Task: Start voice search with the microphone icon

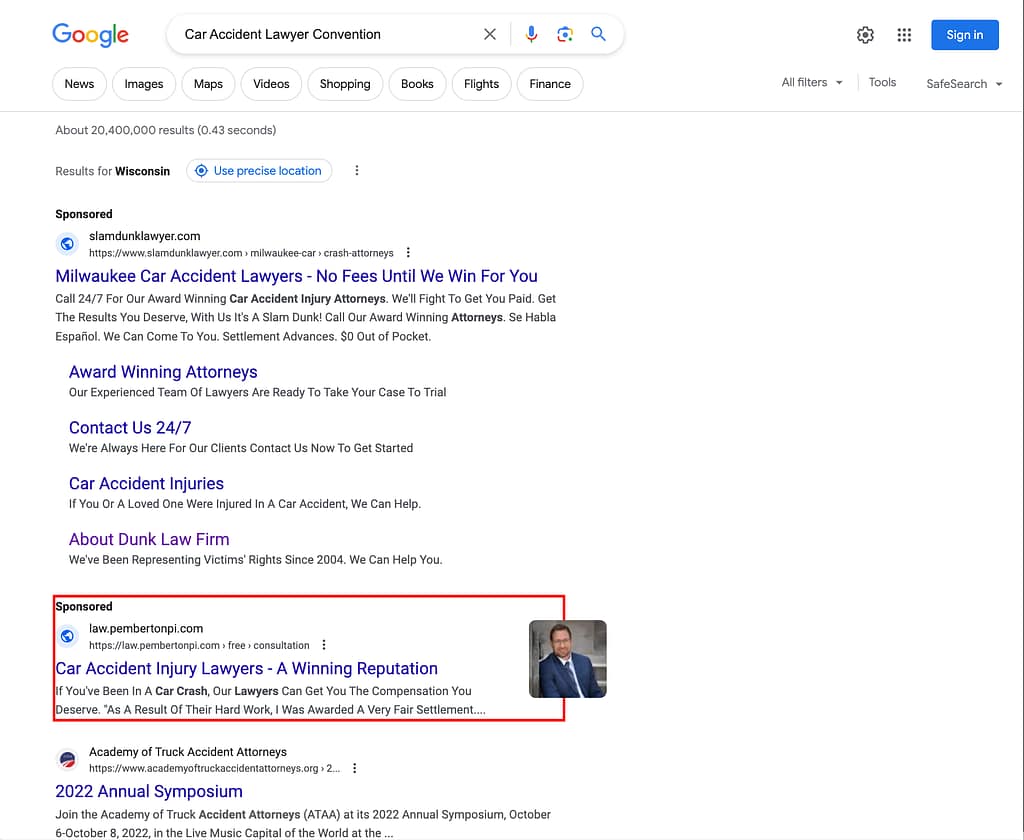Action: point(532,34)
